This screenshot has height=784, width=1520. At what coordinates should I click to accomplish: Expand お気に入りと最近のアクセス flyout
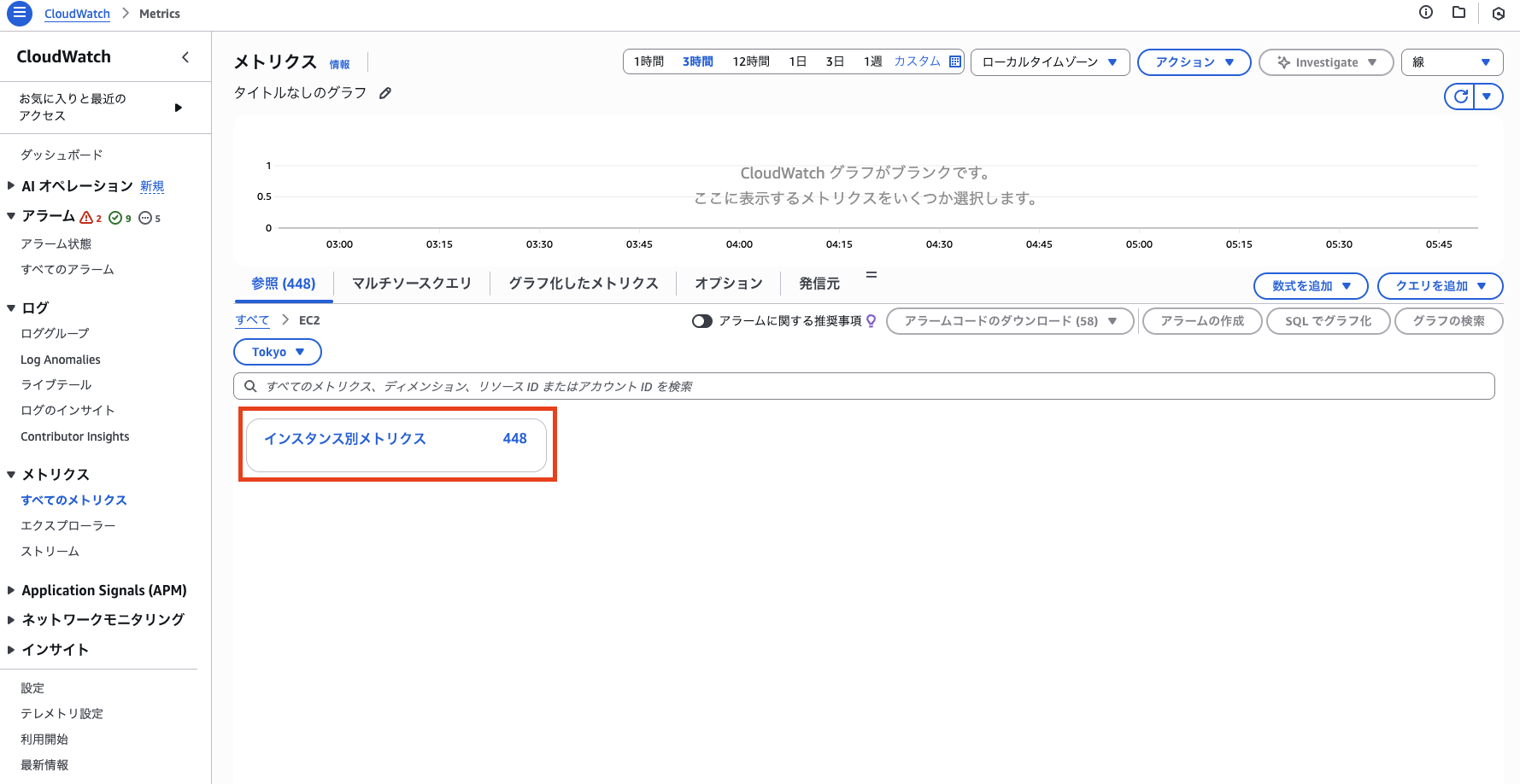178,108
